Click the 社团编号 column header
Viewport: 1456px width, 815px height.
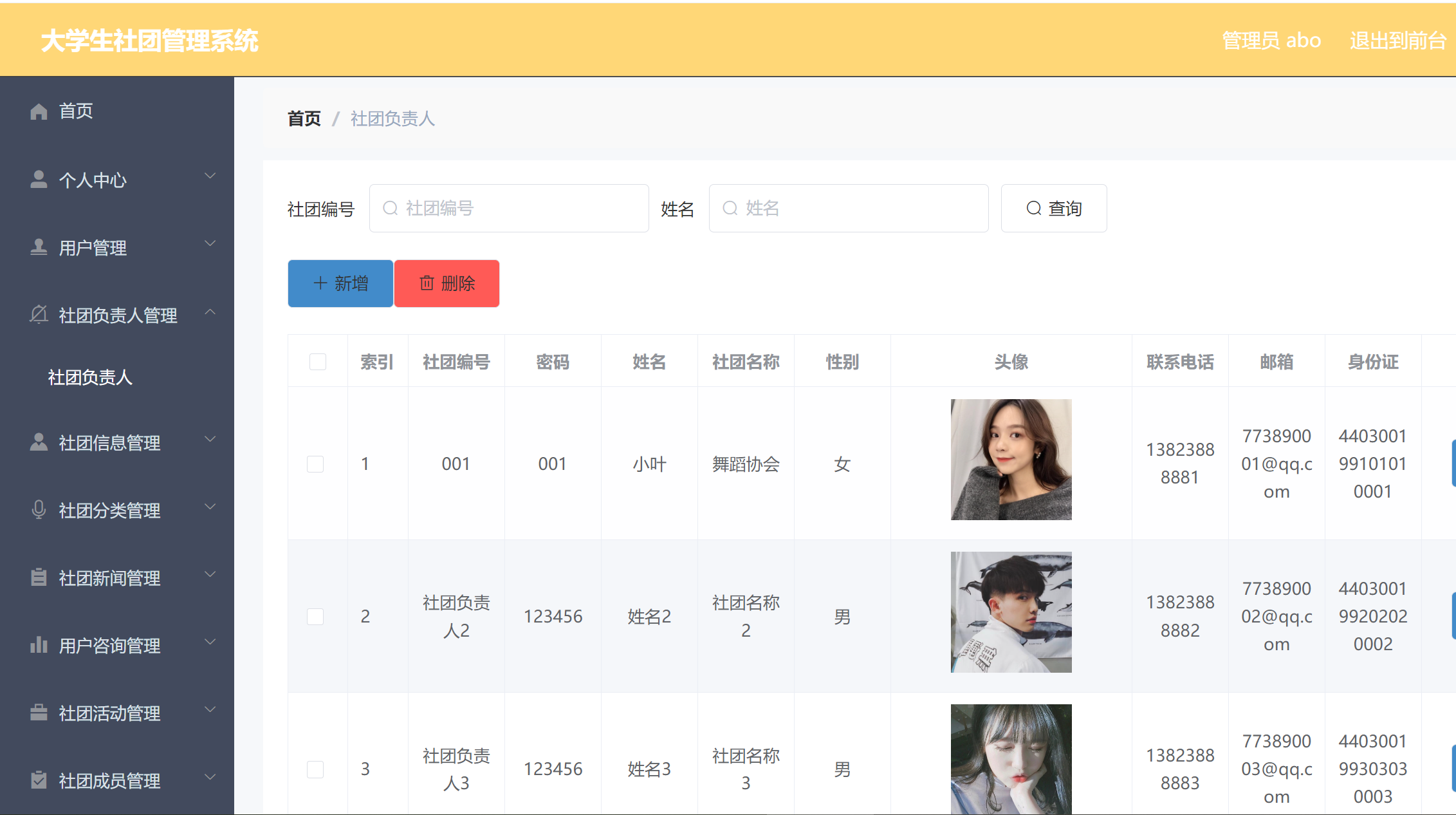pos(456,362)
